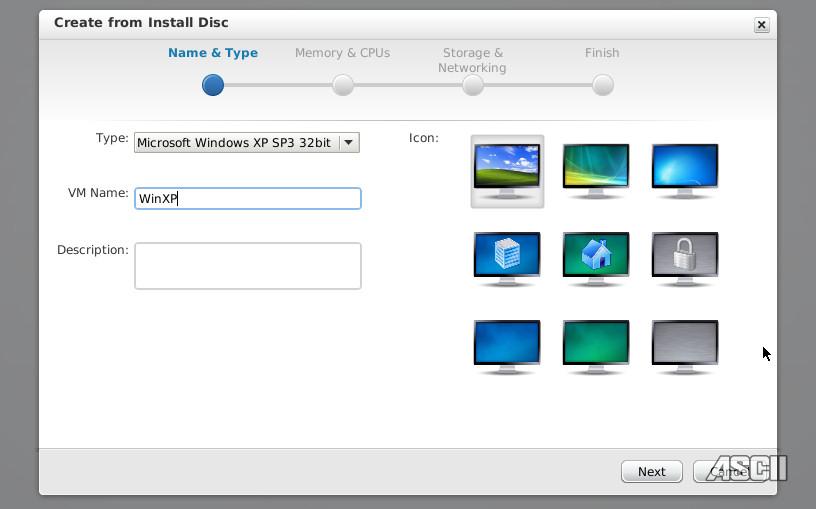Close the dialog with the X button
Image resolution: width=816 pixels, height=509 pixels.
pyautogui.click(x=761, y=24)
